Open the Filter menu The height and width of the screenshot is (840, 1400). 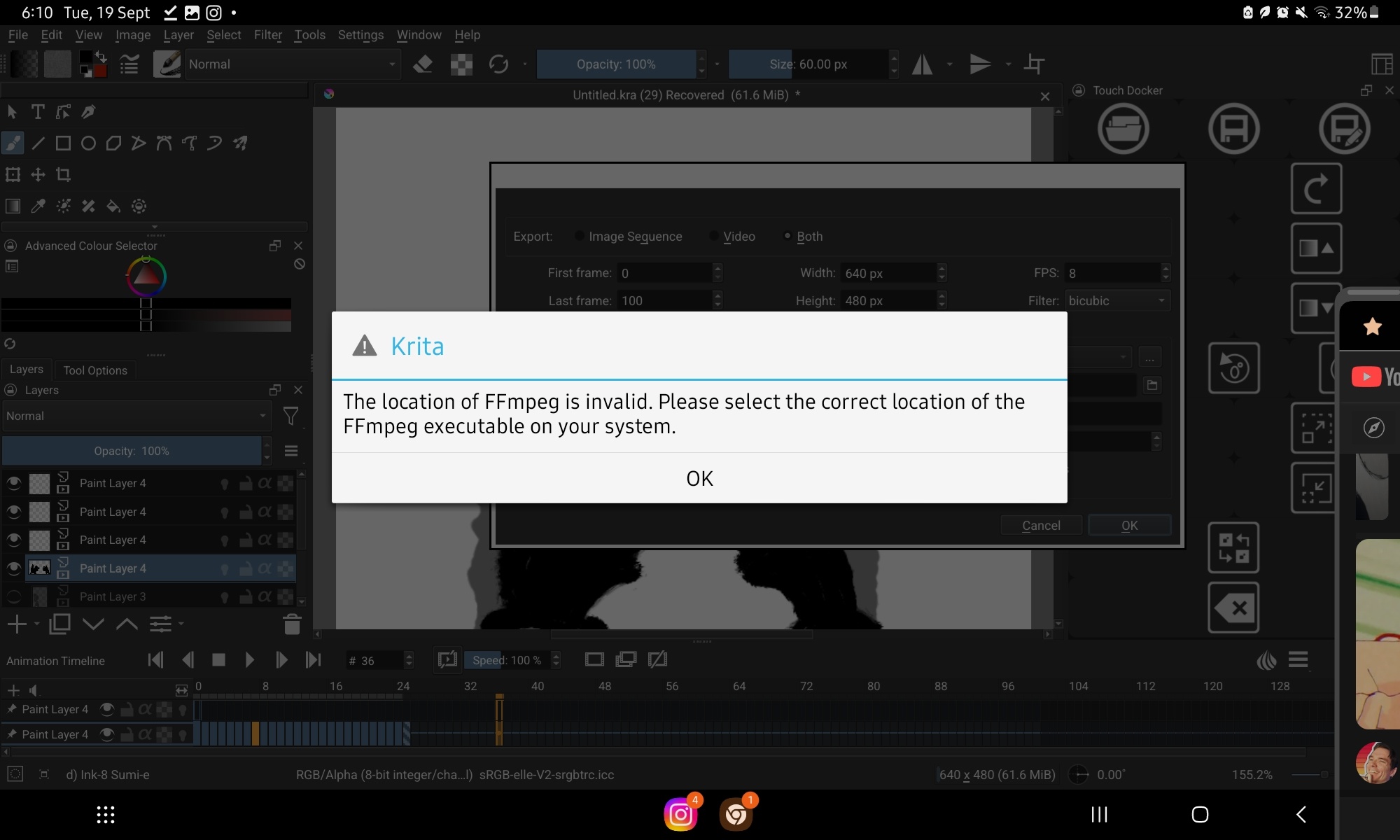click(x=268, y=35)
